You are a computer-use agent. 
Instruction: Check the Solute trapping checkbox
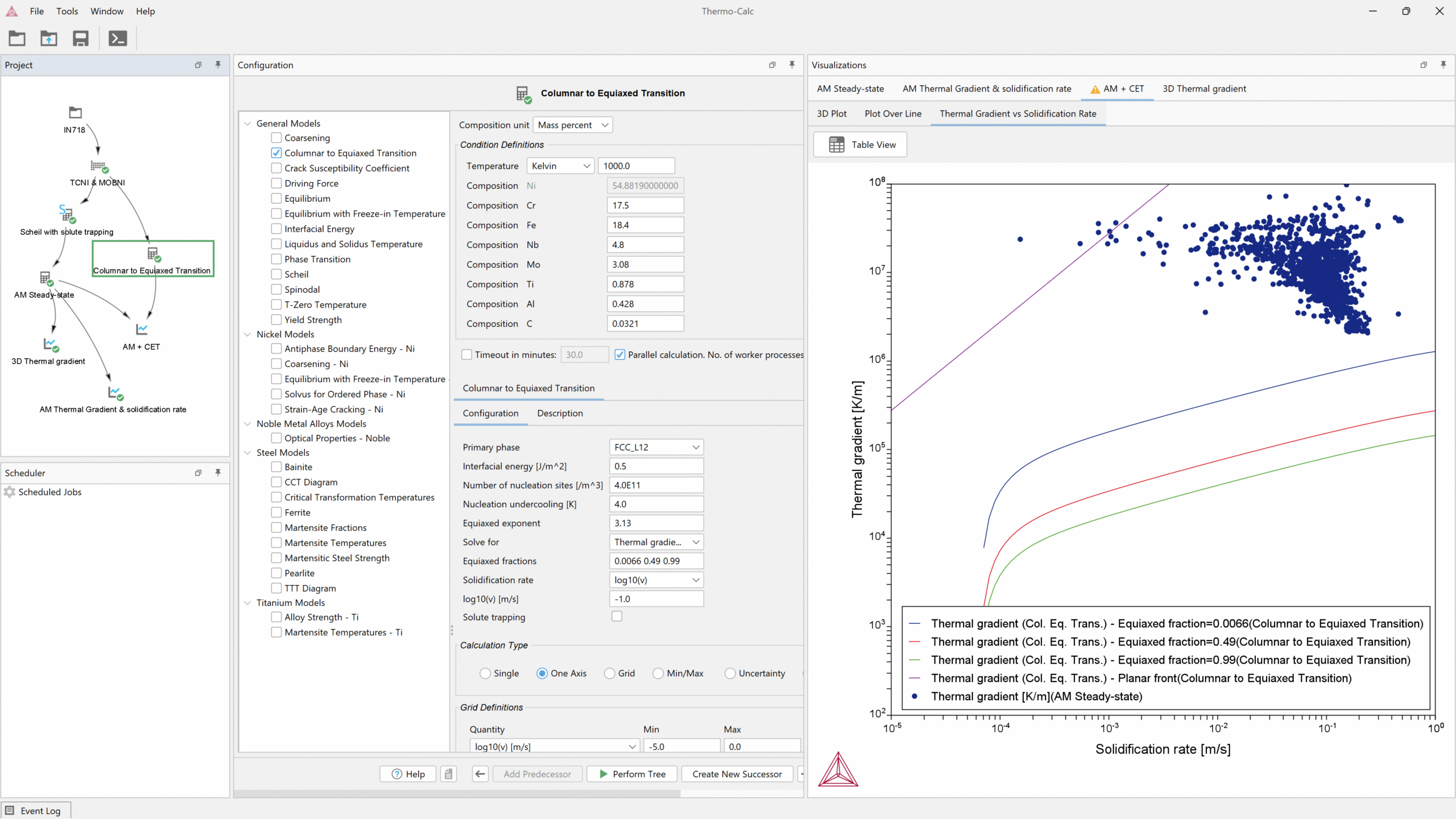617,617
